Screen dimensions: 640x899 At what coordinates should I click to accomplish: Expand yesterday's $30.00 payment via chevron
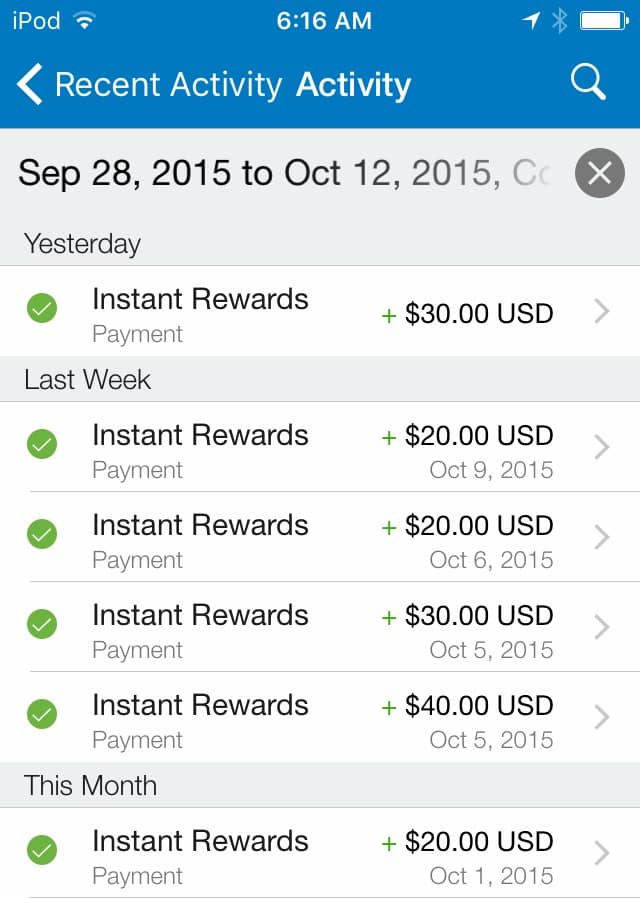[x=602, y=311]
